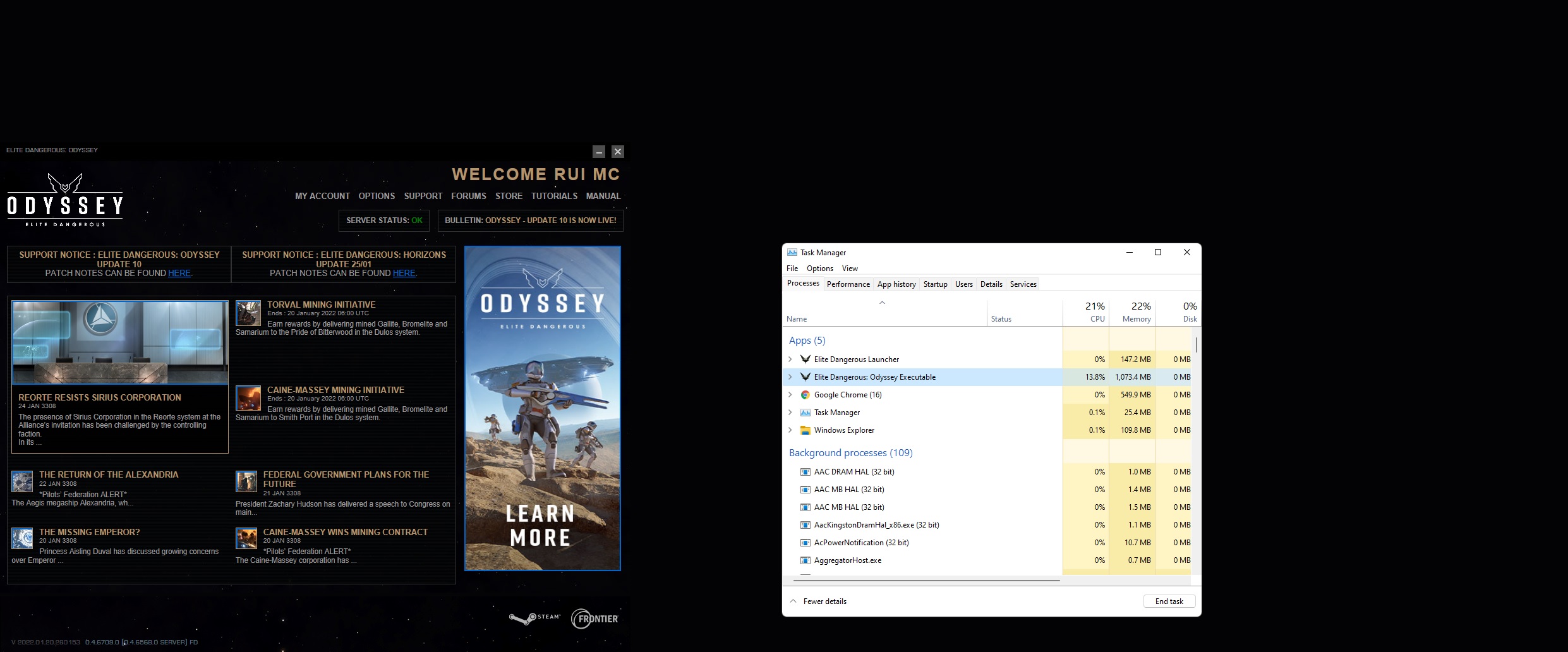Viewport: 1568px width, 652px height.
Task: Open the Options menu in Task Manager
Action: [820, 269]
